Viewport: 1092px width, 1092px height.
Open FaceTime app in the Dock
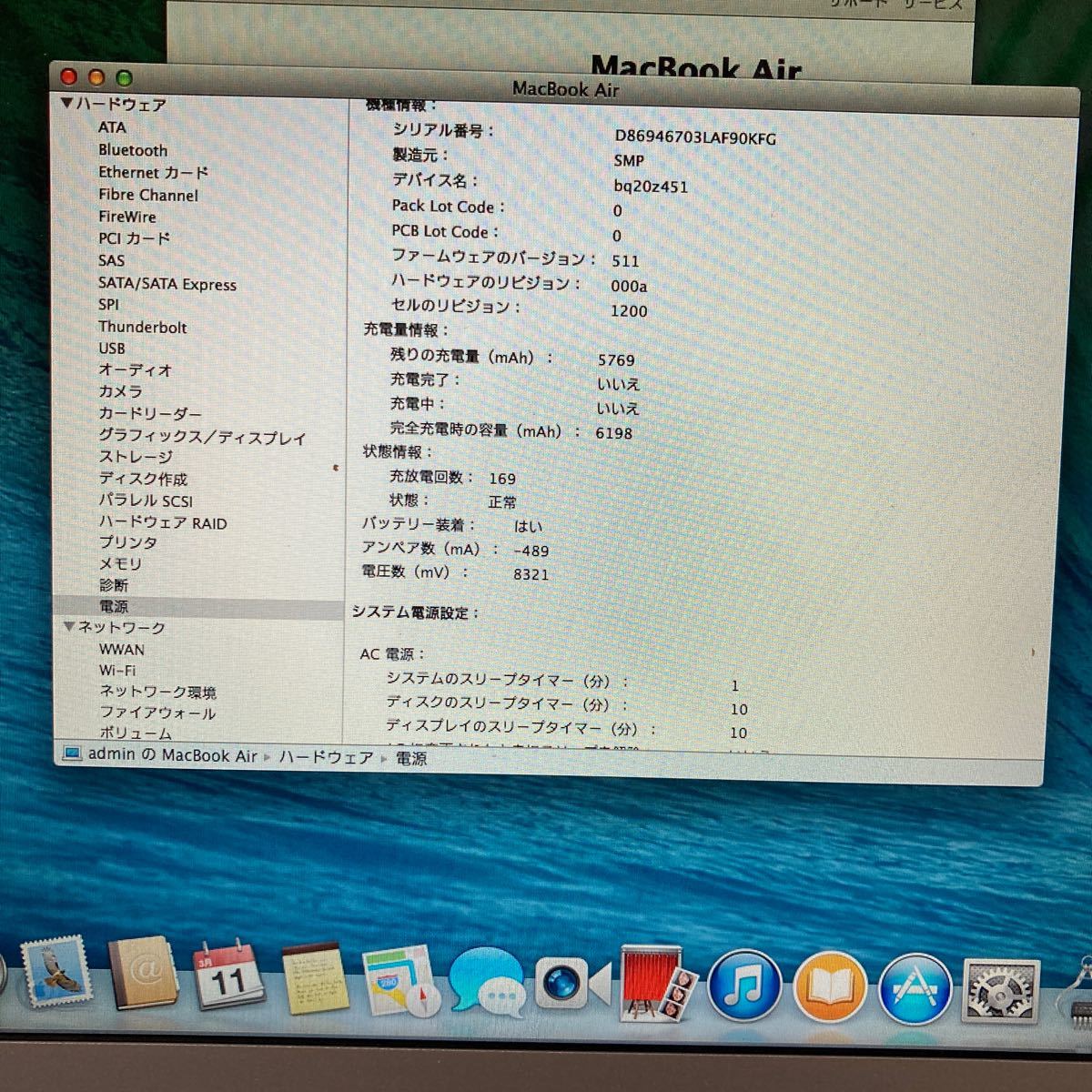571,984
